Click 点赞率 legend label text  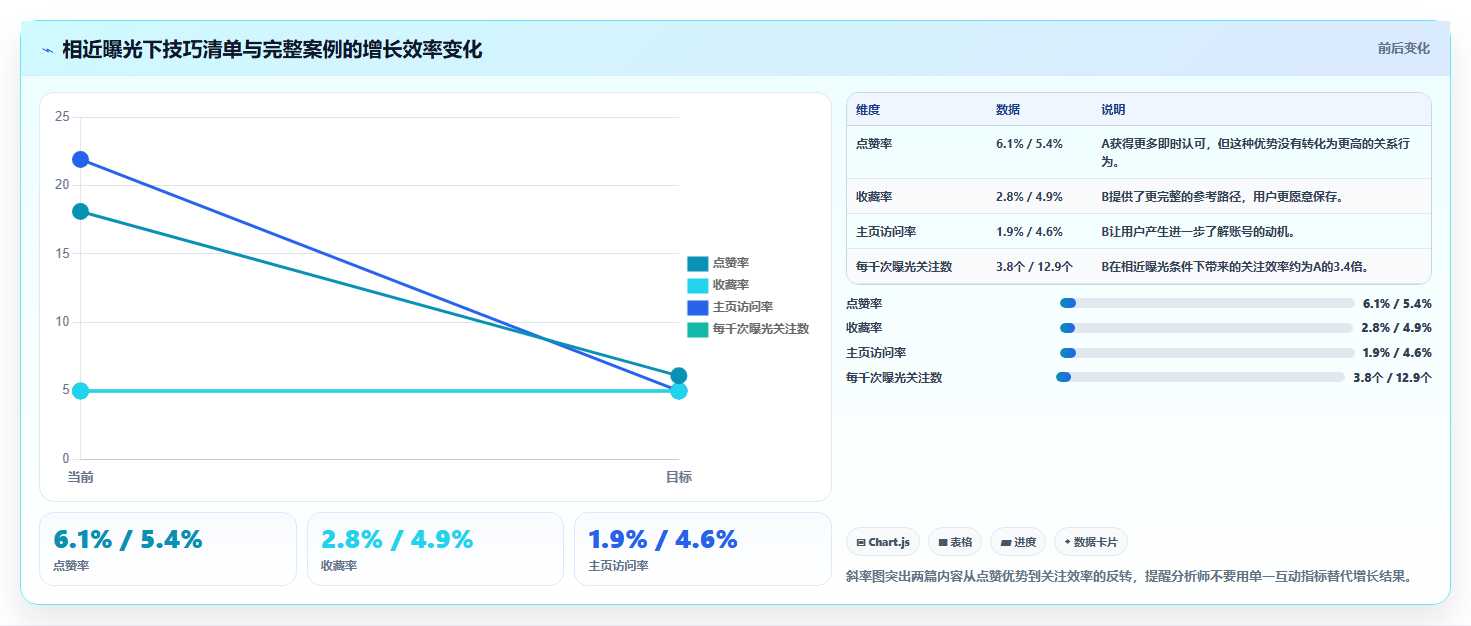click(731, 263)
